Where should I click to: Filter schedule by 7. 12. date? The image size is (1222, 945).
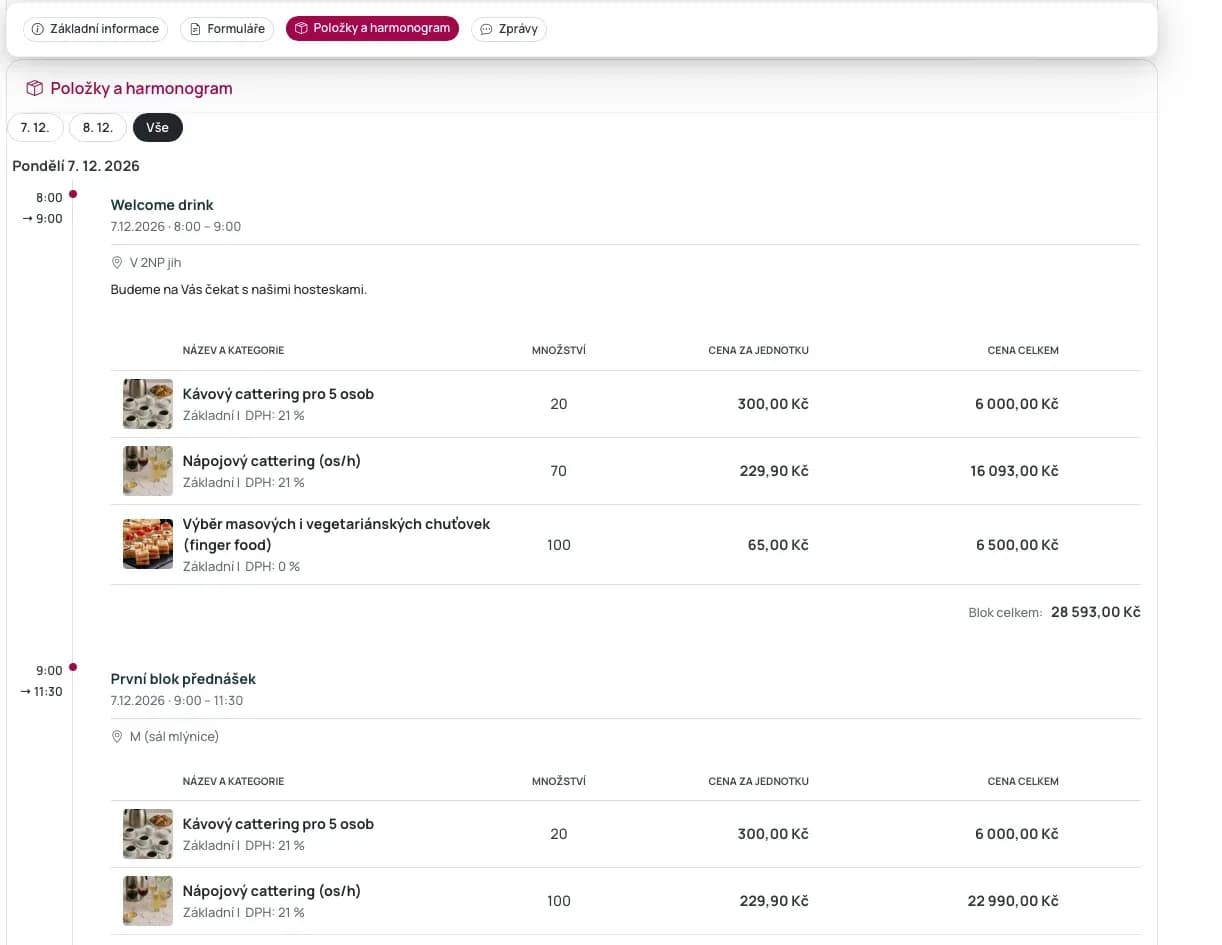[x=35, y=128]
